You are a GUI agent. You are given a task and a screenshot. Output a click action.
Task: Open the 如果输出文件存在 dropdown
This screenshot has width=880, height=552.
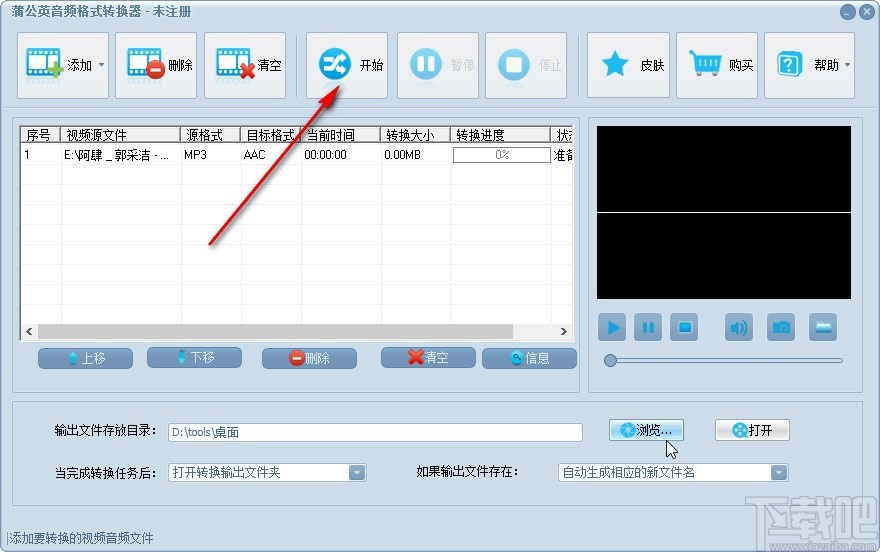point(673,472)
